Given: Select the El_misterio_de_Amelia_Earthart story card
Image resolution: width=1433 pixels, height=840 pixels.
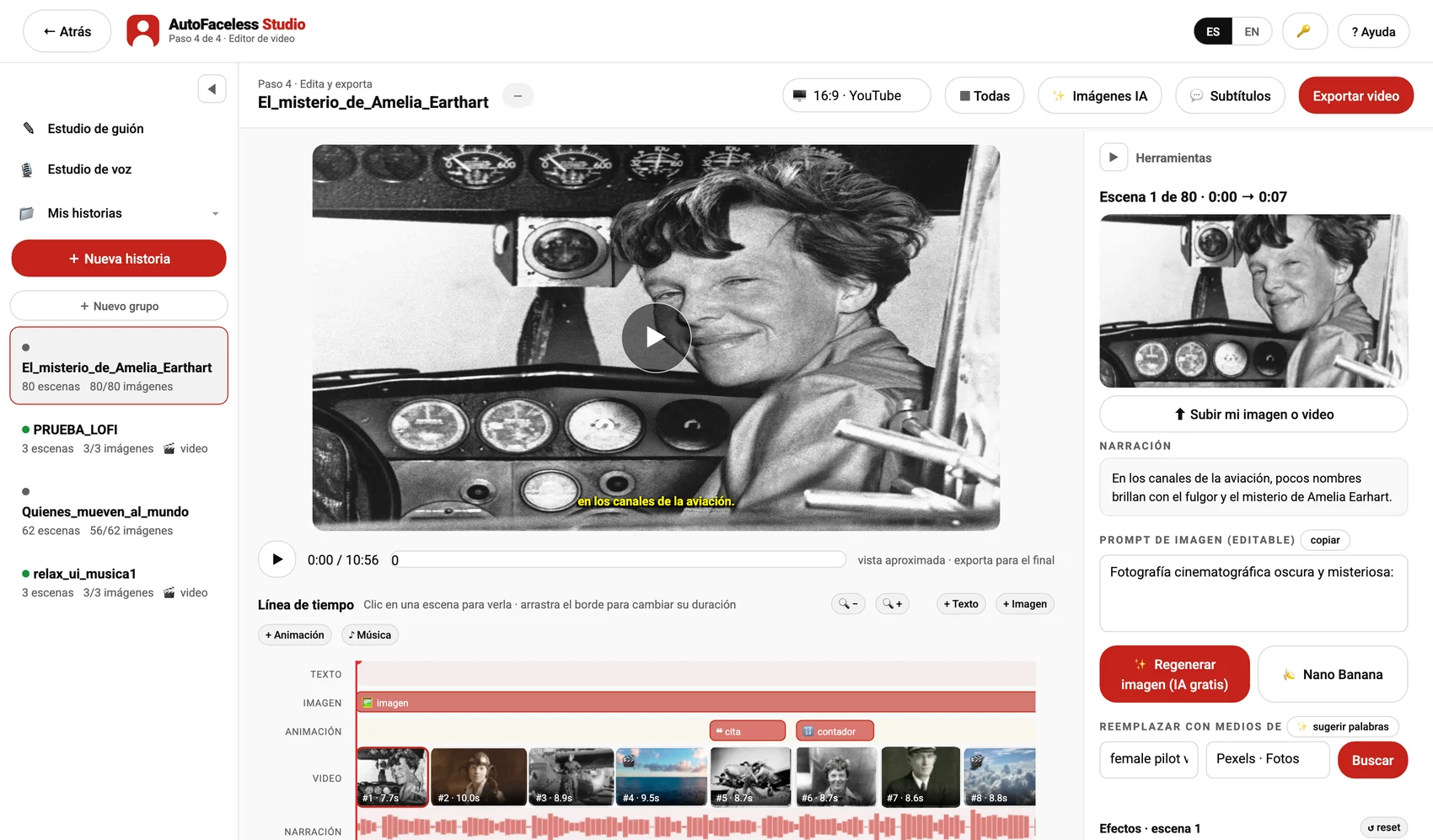Looking at the screenshot, I should tap(119, 366).
